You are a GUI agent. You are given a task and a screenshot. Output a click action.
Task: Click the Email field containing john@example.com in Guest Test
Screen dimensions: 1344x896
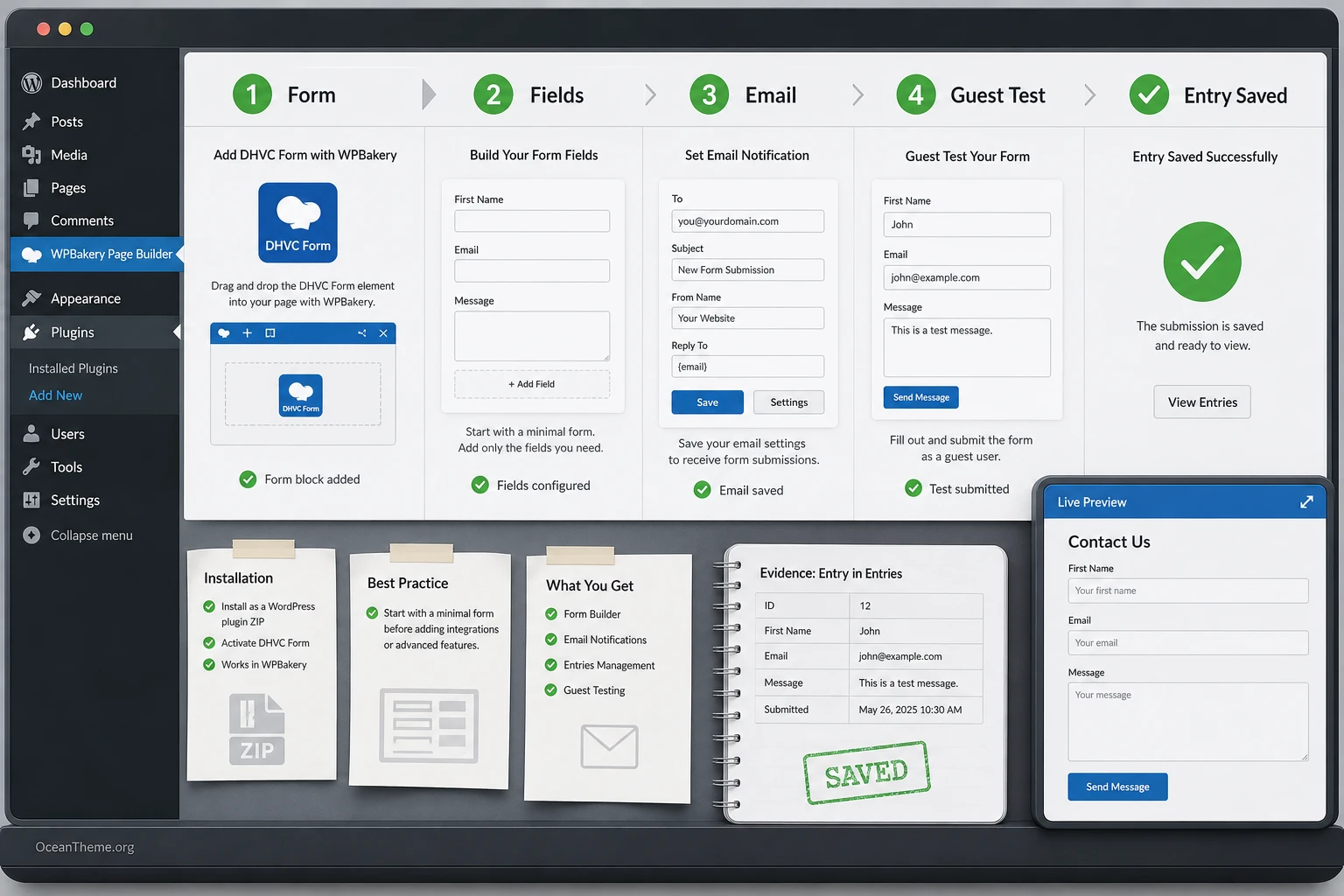click(967, 277)
